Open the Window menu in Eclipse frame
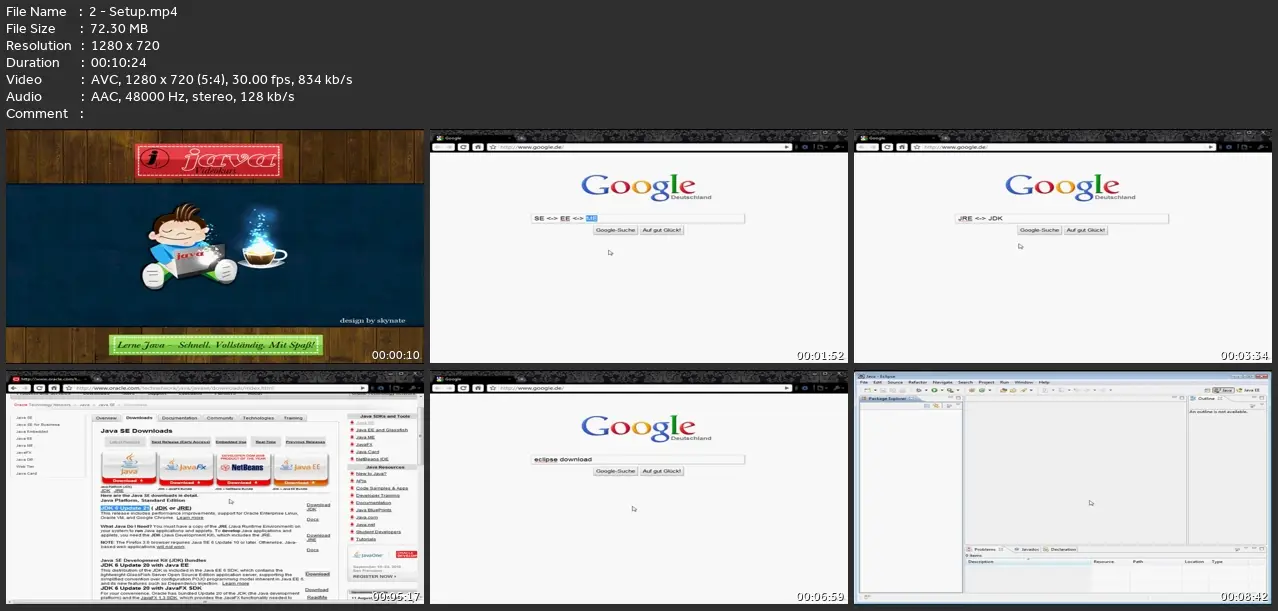Image resolution: width=1278 pixels, height=611 pixels. 1023,382
